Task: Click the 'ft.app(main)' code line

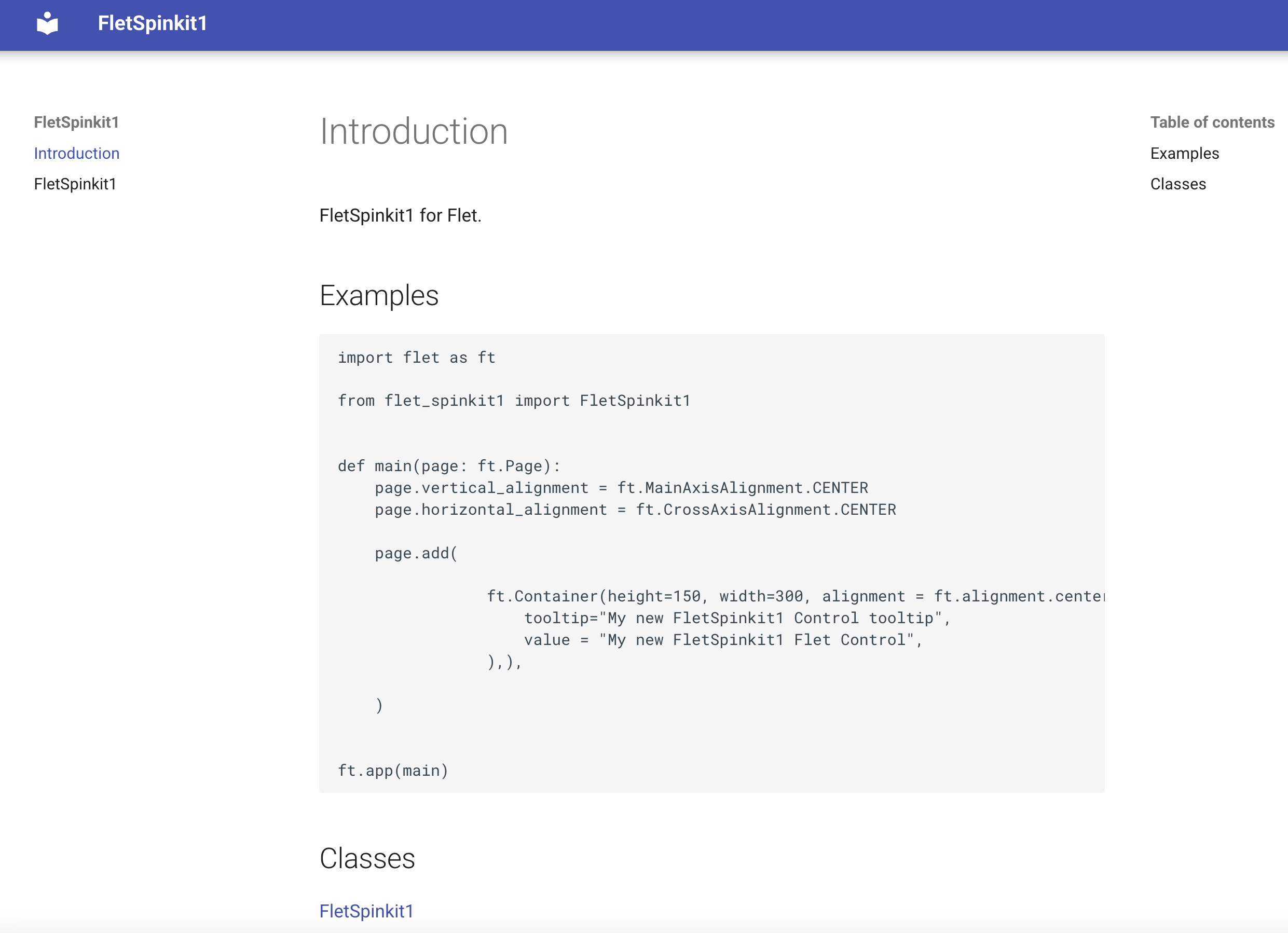Action: [393, 771]
